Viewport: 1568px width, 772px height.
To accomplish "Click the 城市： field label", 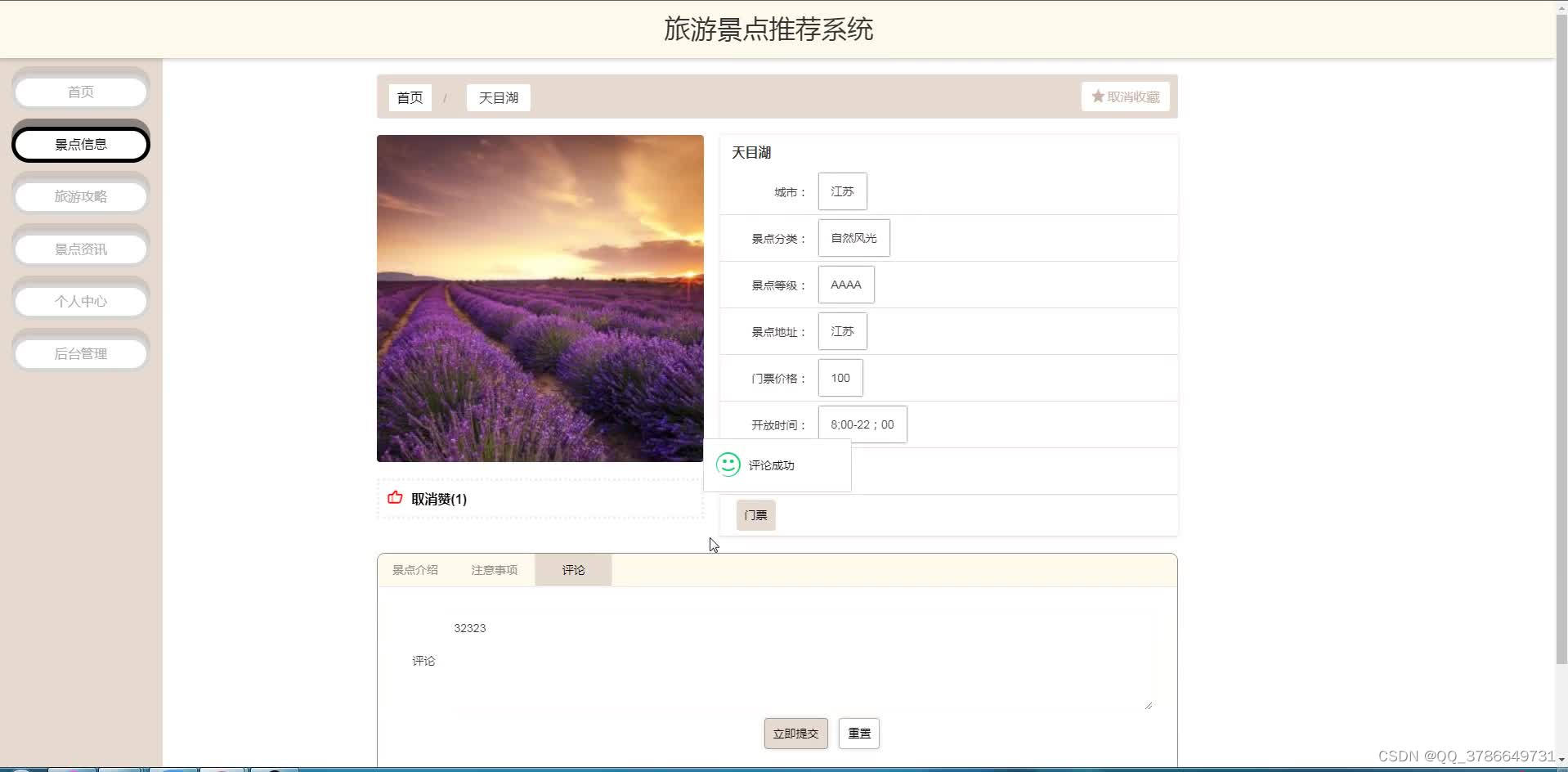I will (791, 192).
